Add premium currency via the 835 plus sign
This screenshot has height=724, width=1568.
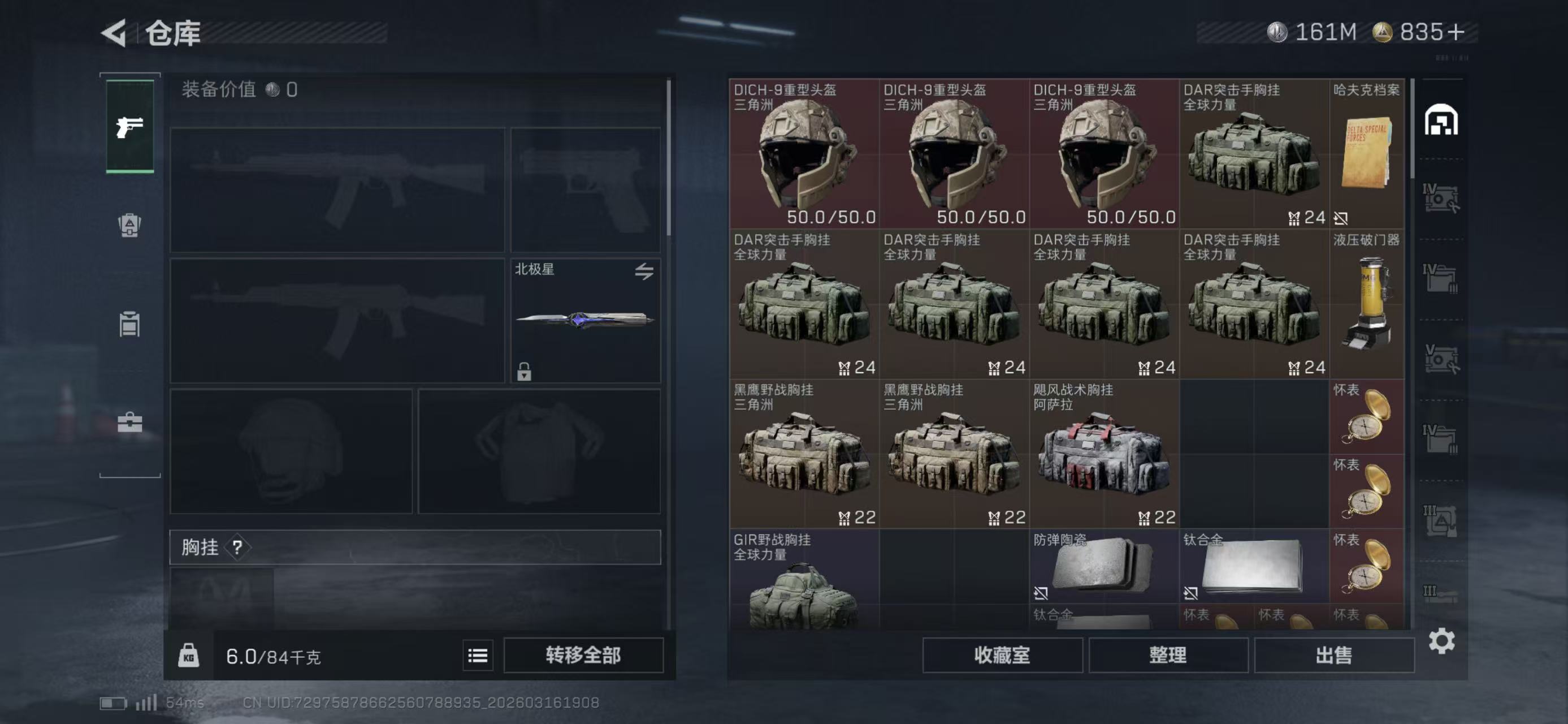pyautogui.click(x=1456, y=32)
